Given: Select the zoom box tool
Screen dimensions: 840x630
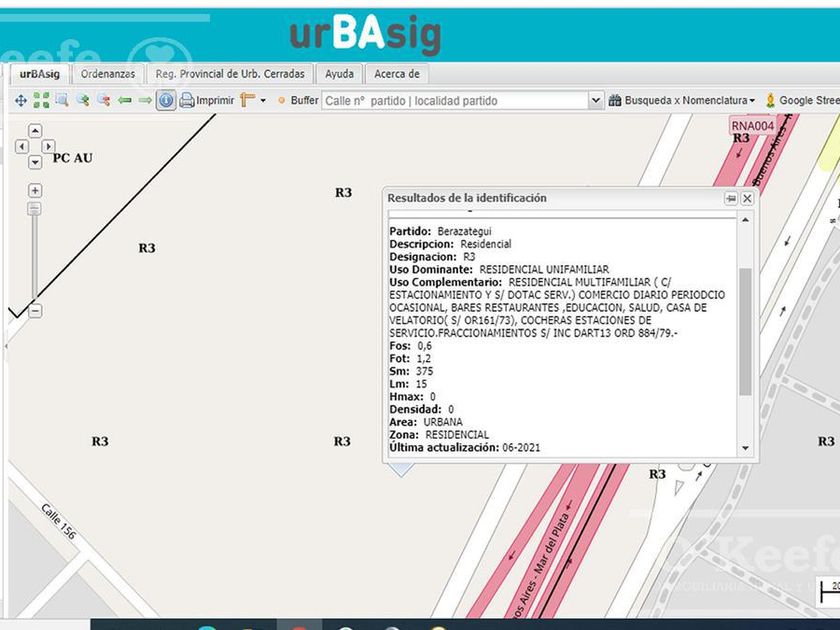Looking at the screenshot, I should [62, 100].
